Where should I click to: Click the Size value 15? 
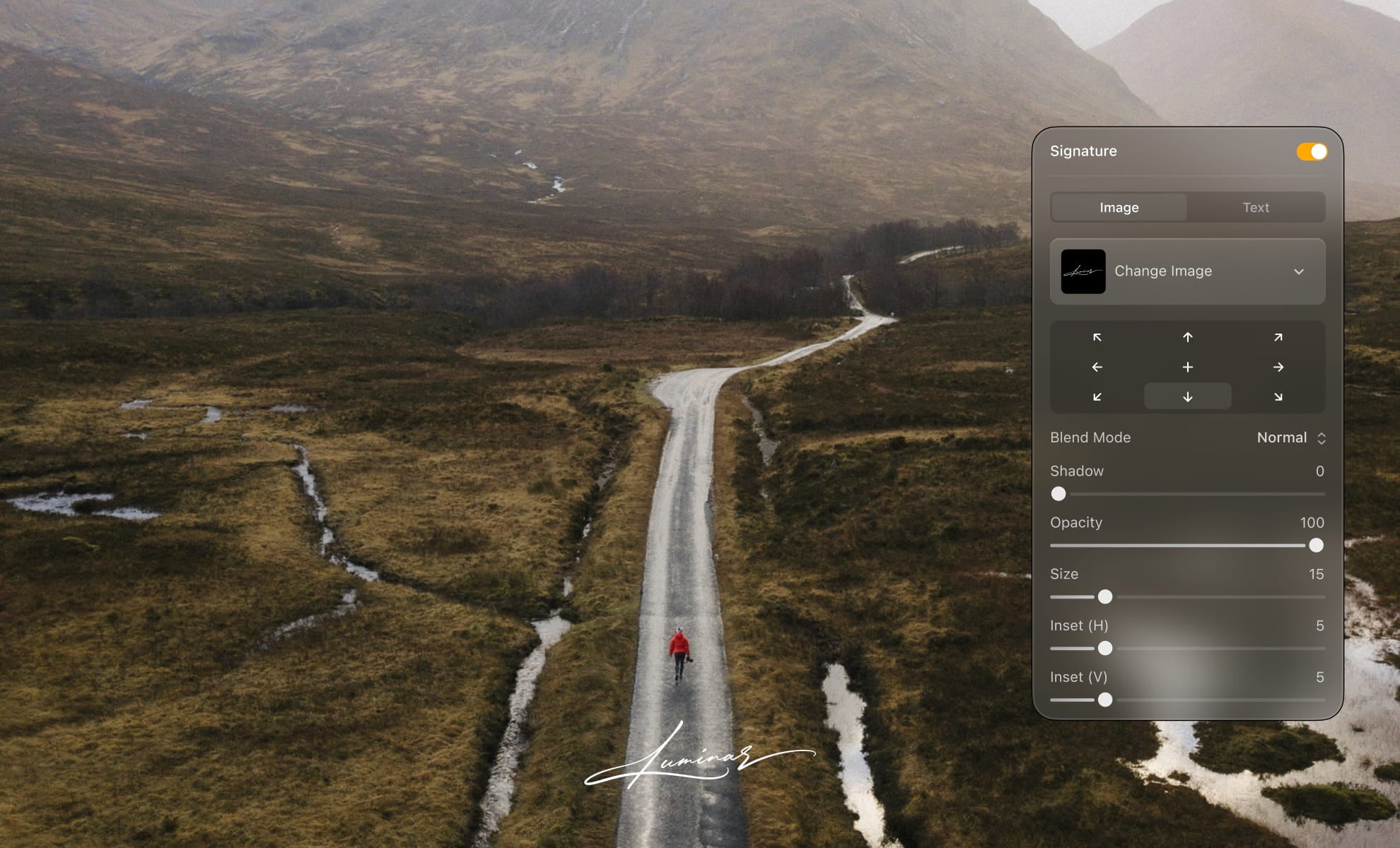coord(1316,575)
